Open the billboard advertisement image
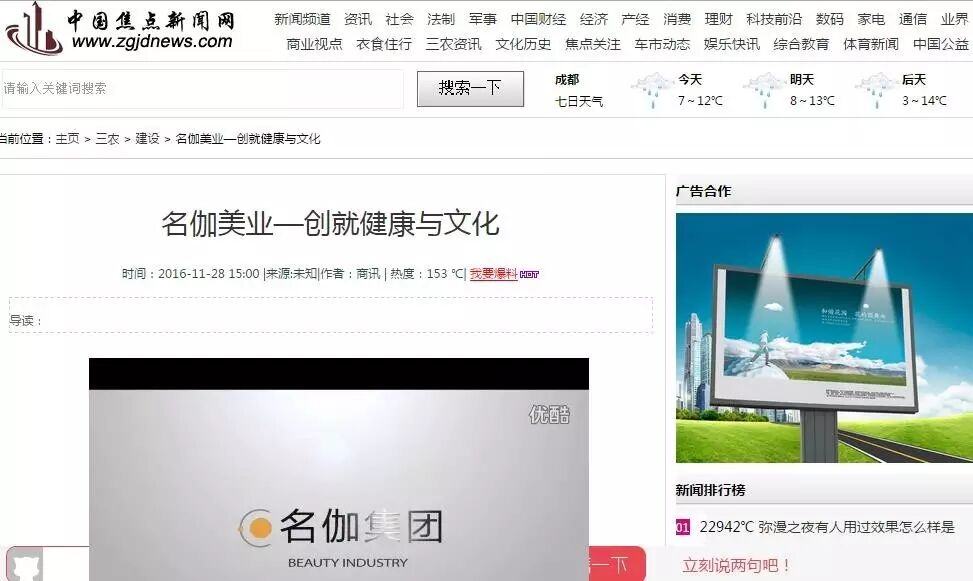 [x=824, y=338]
